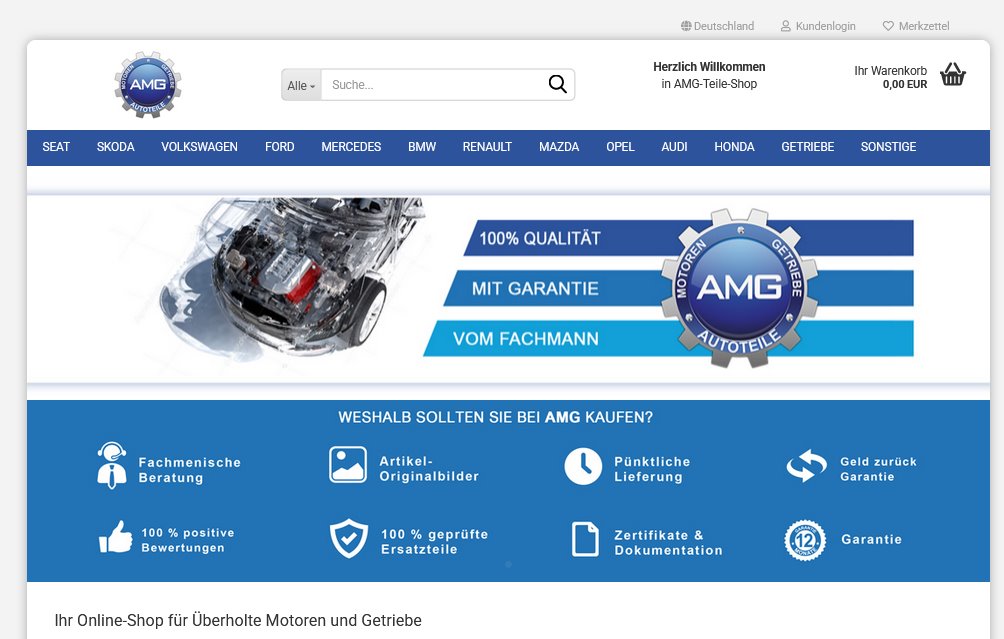Click the heart icon beside Merkzettel
Screen dimensions: 1004x639
pyautogui.click(x=888, y=26)
